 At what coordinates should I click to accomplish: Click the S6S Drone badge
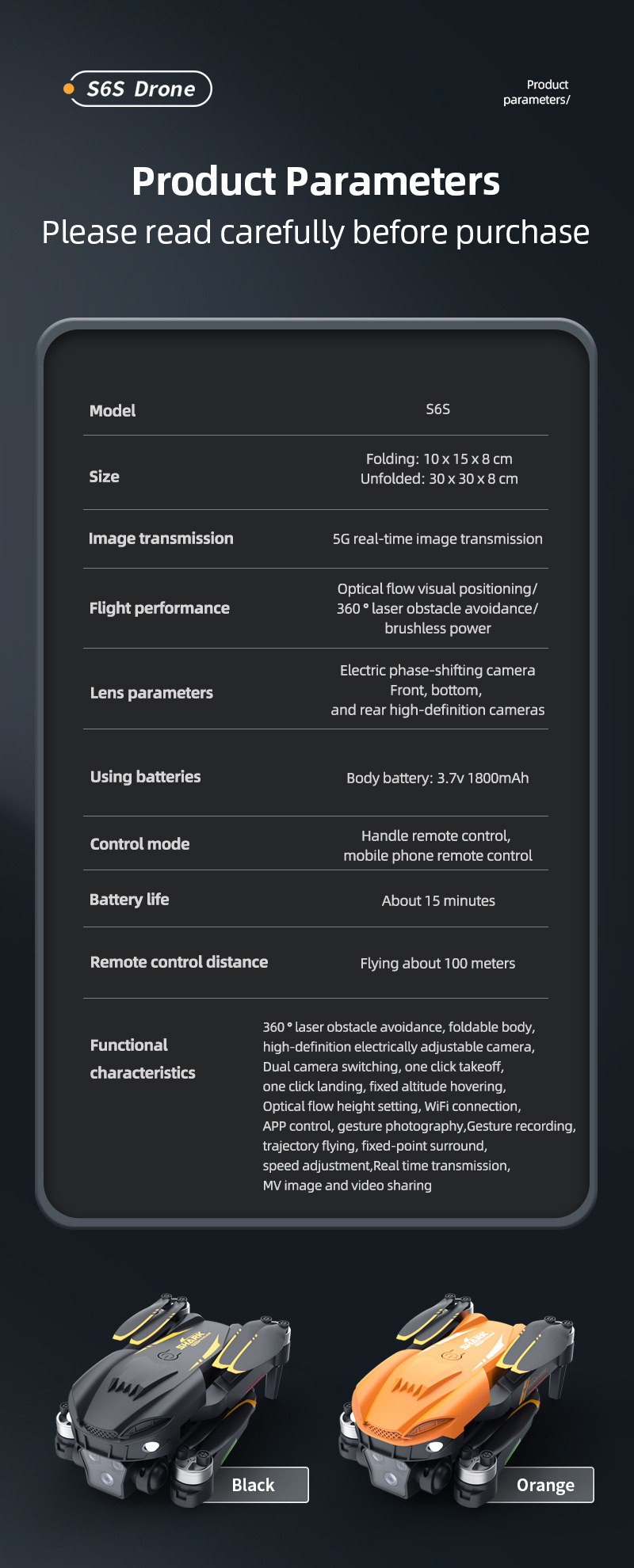pyautogui.click(x=141, y=89)
